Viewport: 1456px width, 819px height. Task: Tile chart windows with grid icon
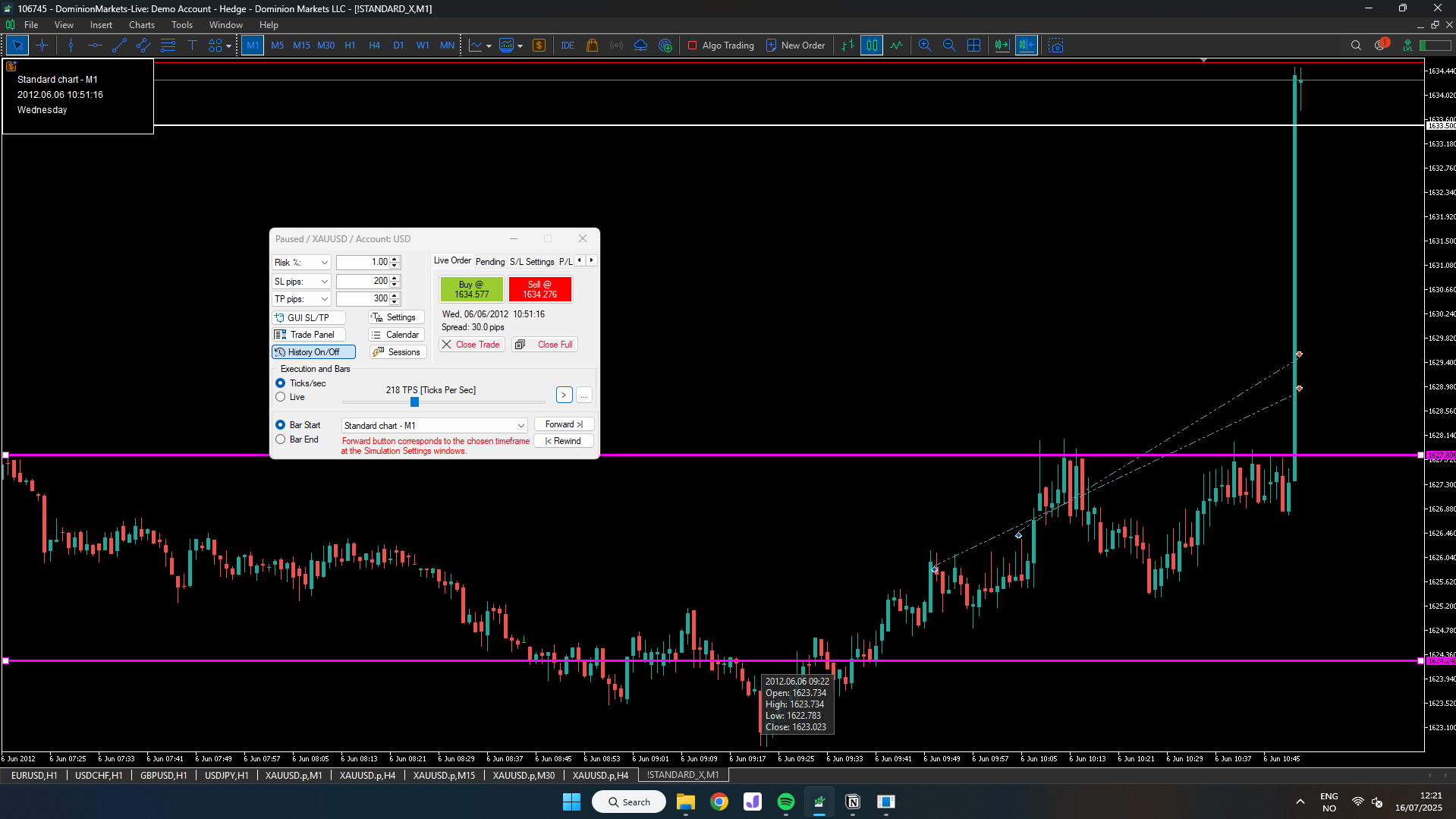(973, 46)
